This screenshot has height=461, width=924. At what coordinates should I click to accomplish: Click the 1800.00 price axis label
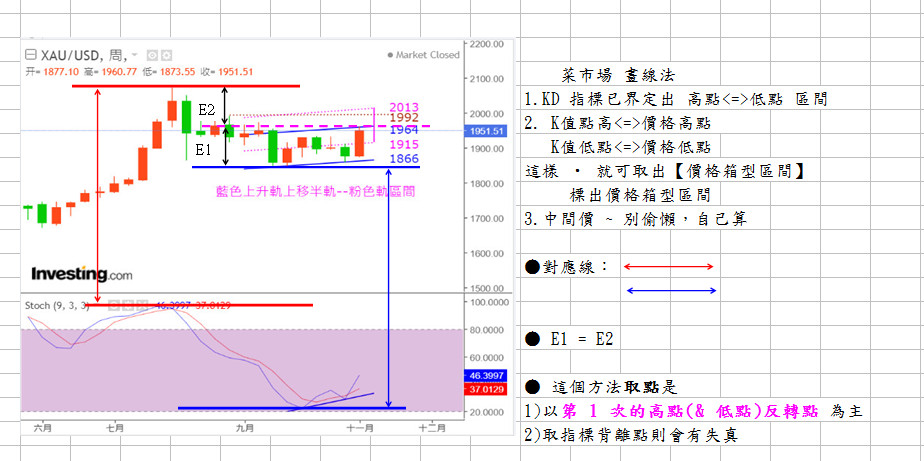[486, 183]
